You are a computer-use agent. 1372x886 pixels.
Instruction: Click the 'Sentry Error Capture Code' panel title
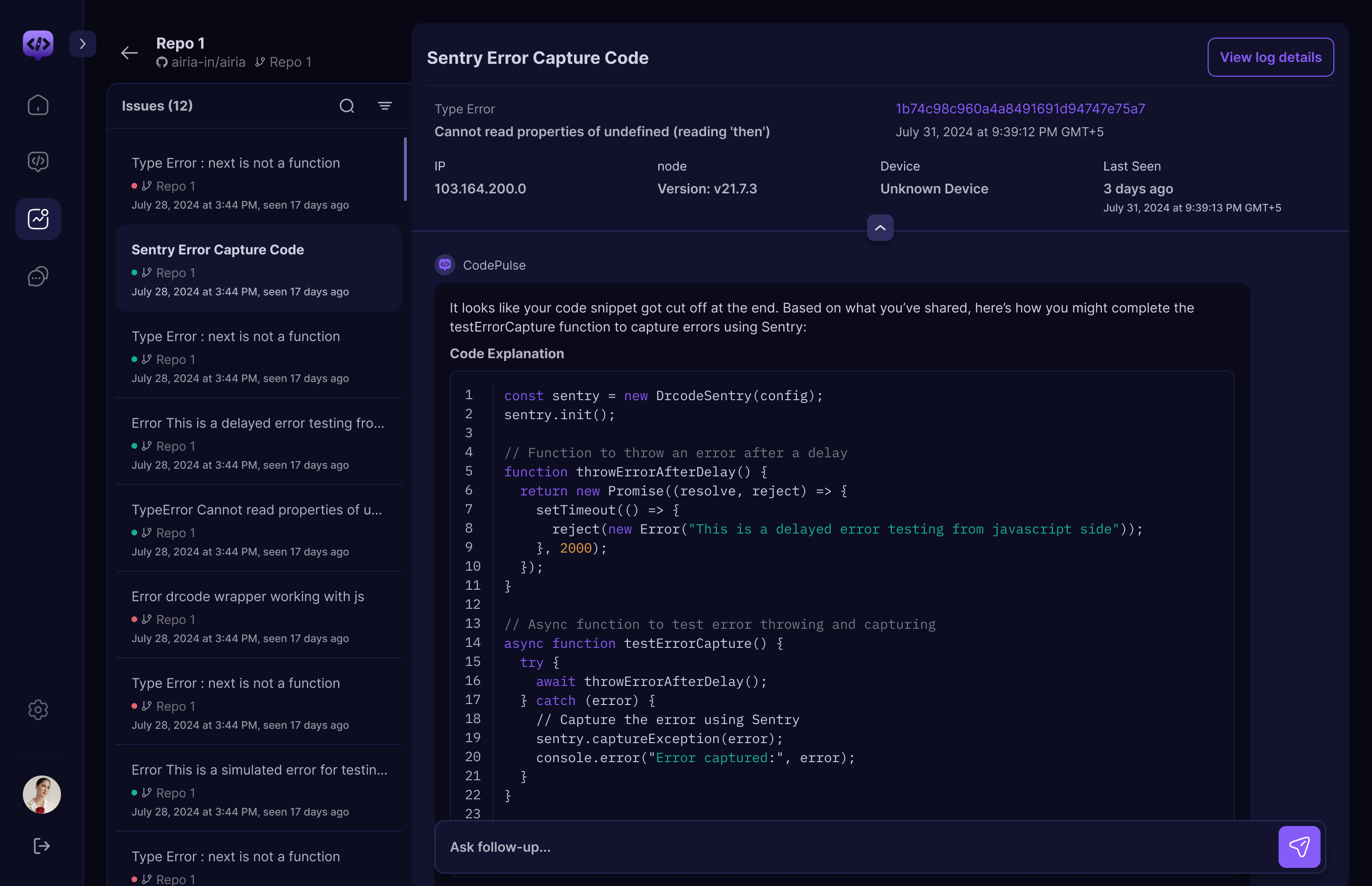tap(537, 58)
